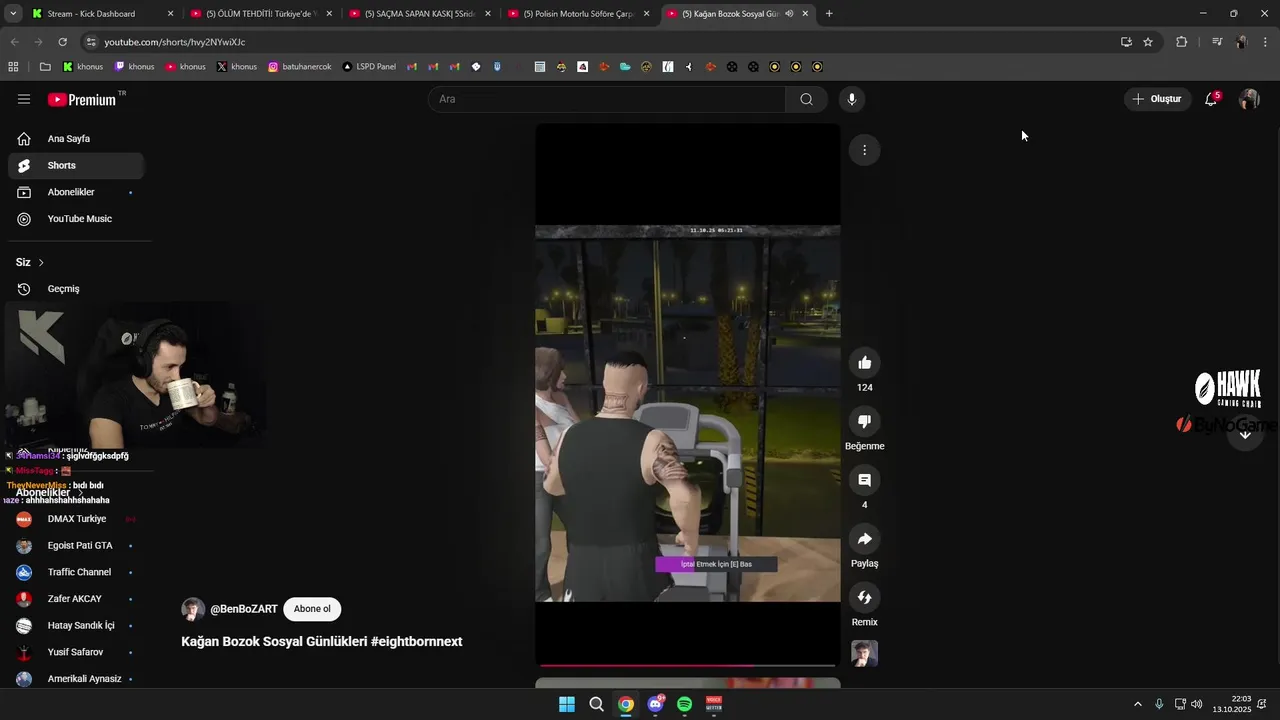Open Abonelikler in sidebar
The height and width of the screenshot is (720, 1280).
(76, 192)
